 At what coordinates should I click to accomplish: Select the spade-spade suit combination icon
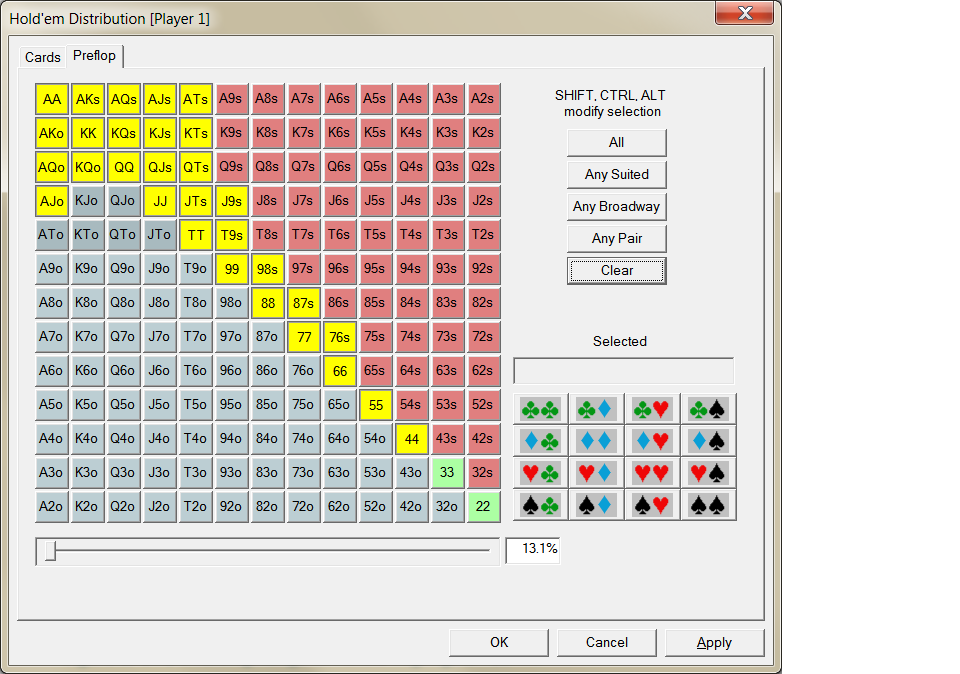click(x=708, y=505)
